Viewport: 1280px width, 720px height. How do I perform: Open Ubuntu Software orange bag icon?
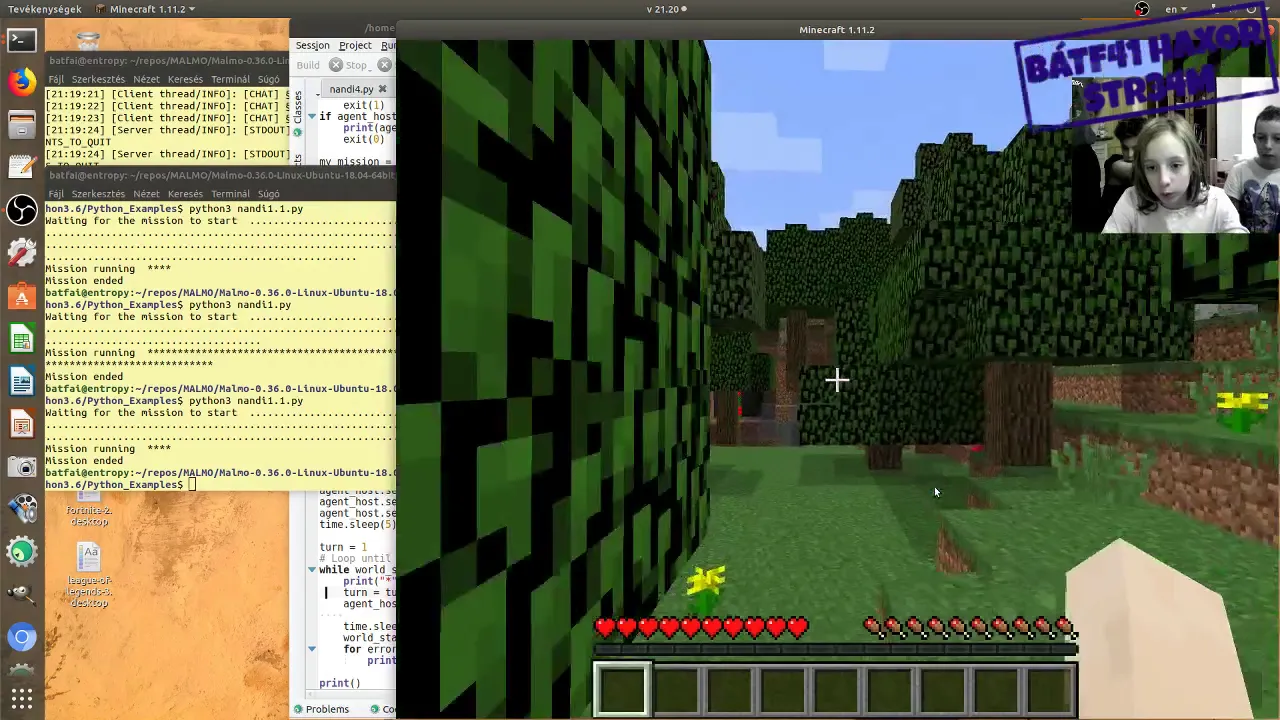coord(22,297)
